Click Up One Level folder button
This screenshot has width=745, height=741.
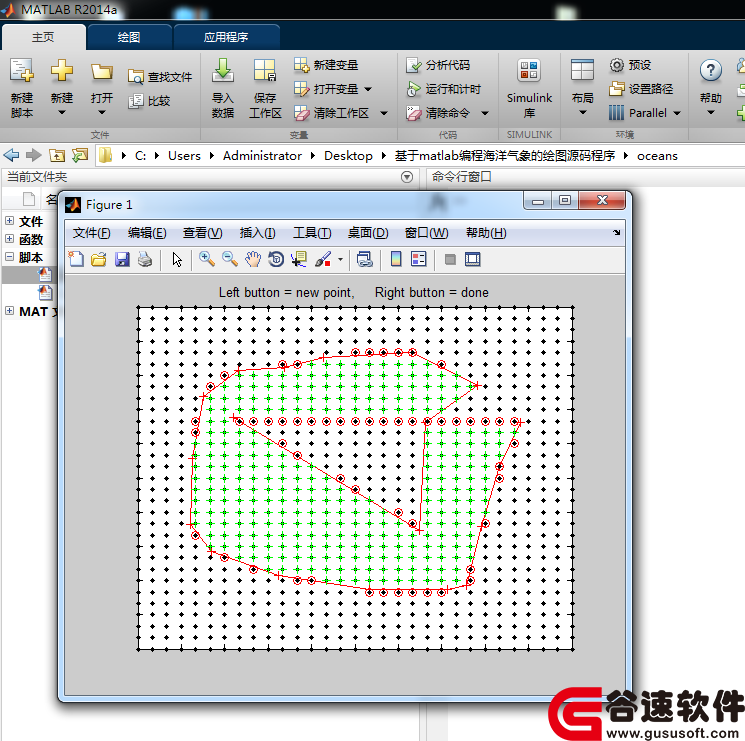(x=57, y=155)
